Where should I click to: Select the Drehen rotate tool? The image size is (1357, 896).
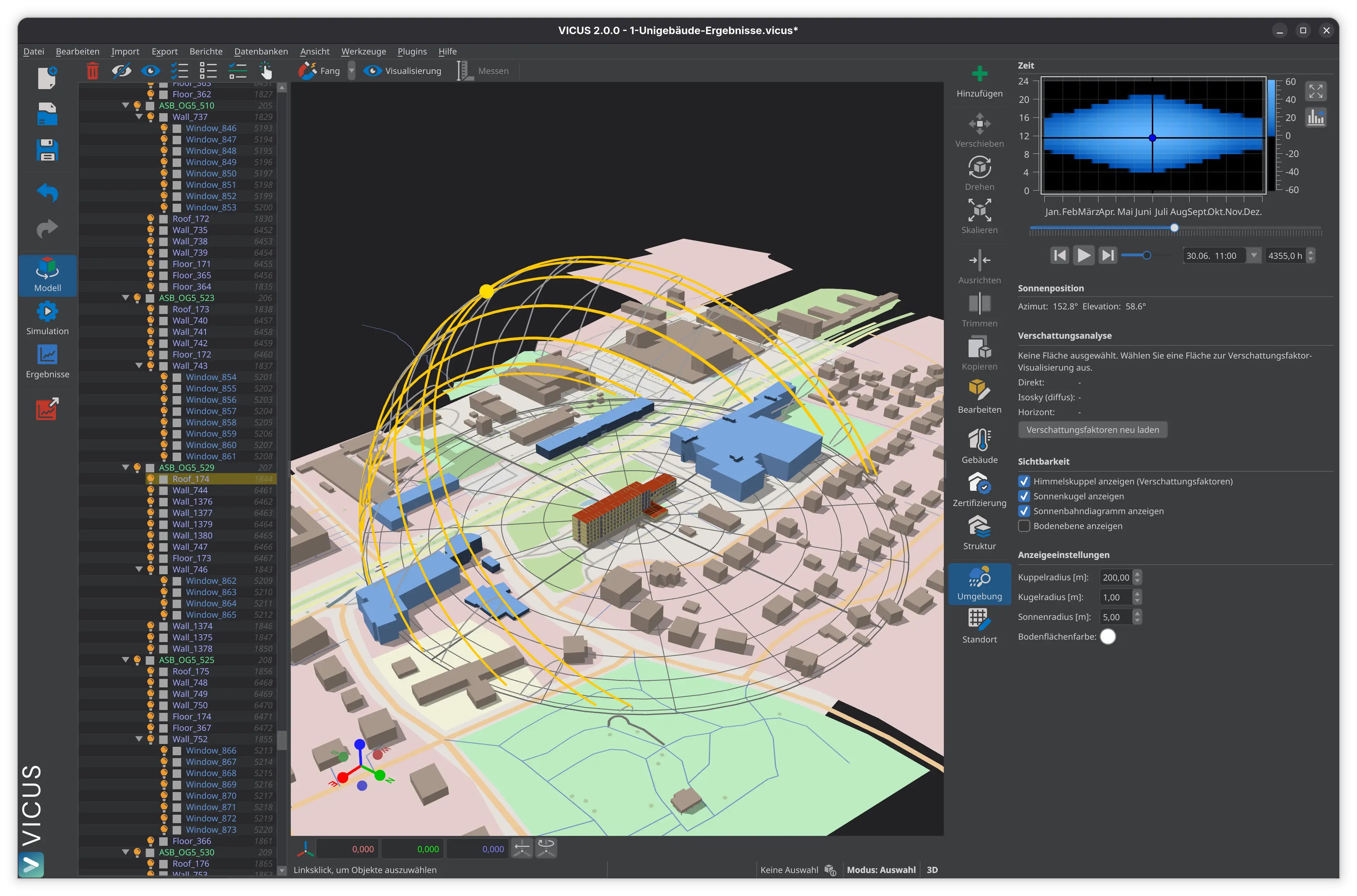(x=979, y=174)
